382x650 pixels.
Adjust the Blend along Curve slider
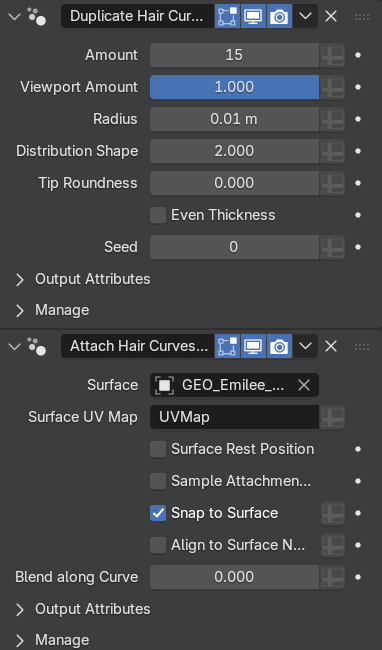tap(234, 577)
